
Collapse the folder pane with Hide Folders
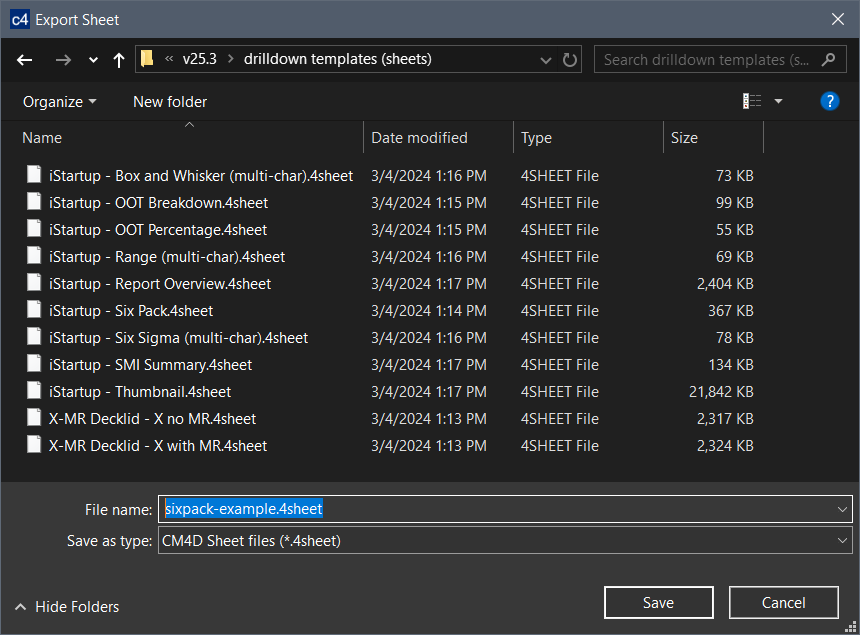[67, 607]
